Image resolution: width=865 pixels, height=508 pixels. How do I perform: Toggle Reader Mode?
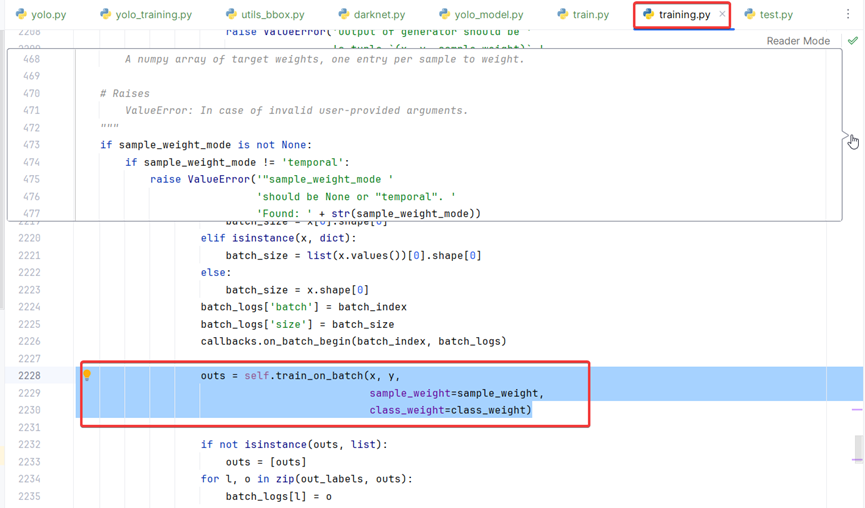(x=798, y=41)
